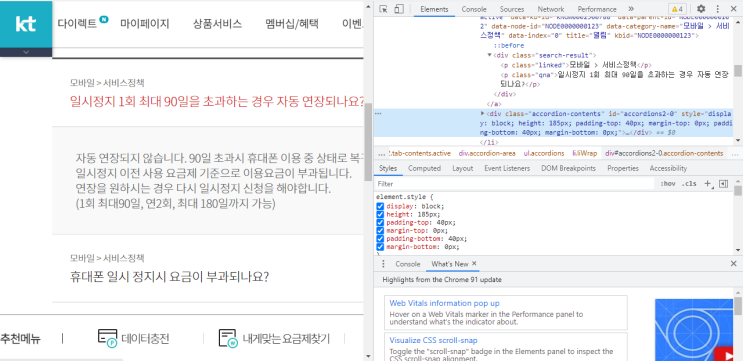The image size is (743, 361).
Task: Collapse the div.search-result node
Action: [489, 55]
